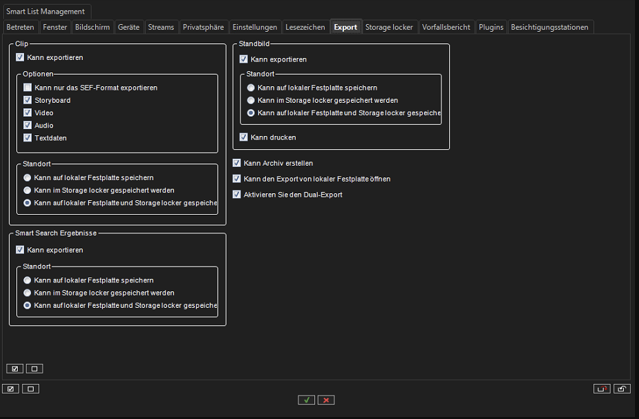Open the Privatsphäre tab

point(203,27)
